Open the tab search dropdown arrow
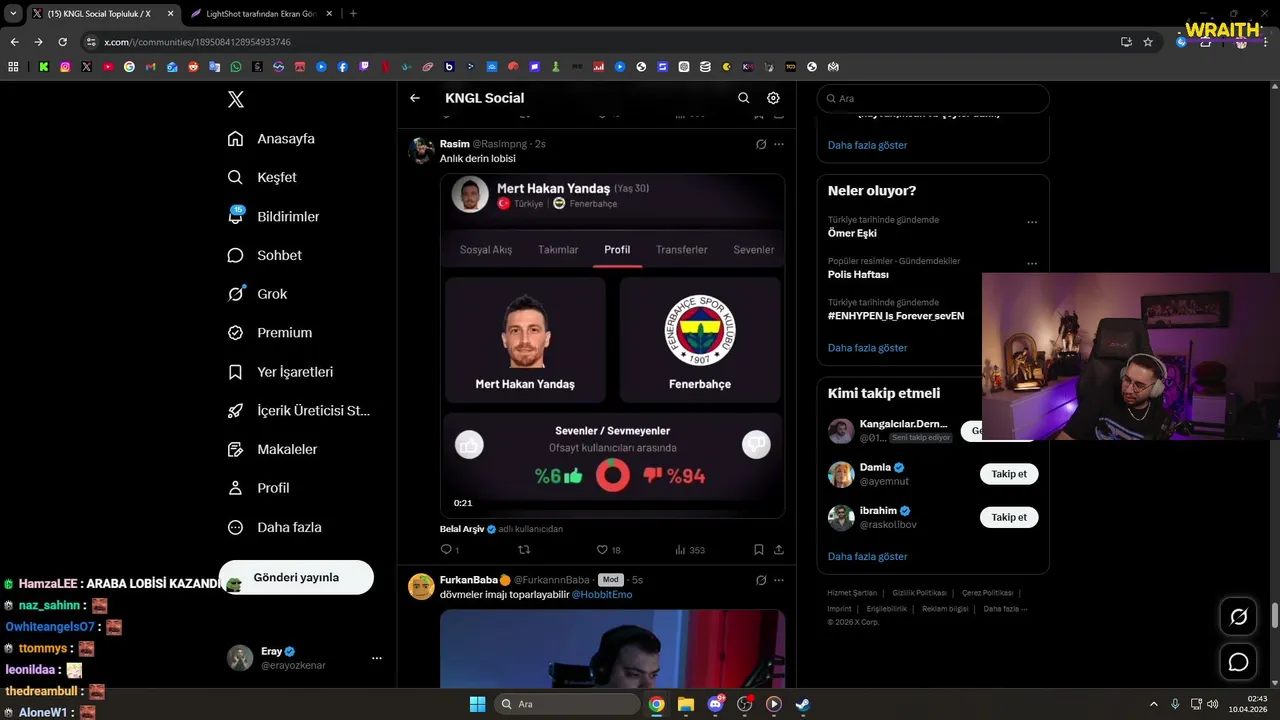 coord(13,14)
